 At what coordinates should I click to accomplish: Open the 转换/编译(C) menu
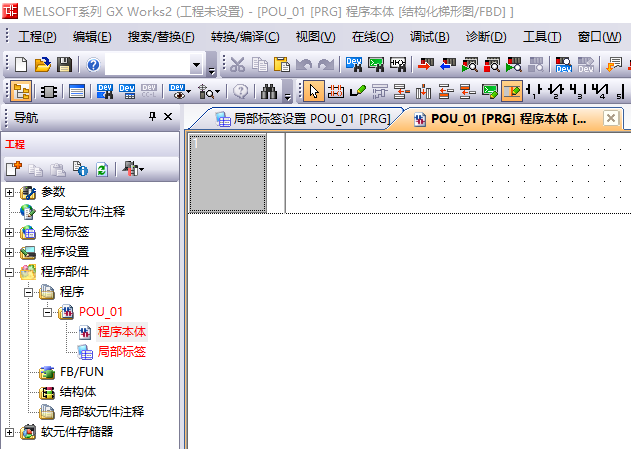point(245,37)
